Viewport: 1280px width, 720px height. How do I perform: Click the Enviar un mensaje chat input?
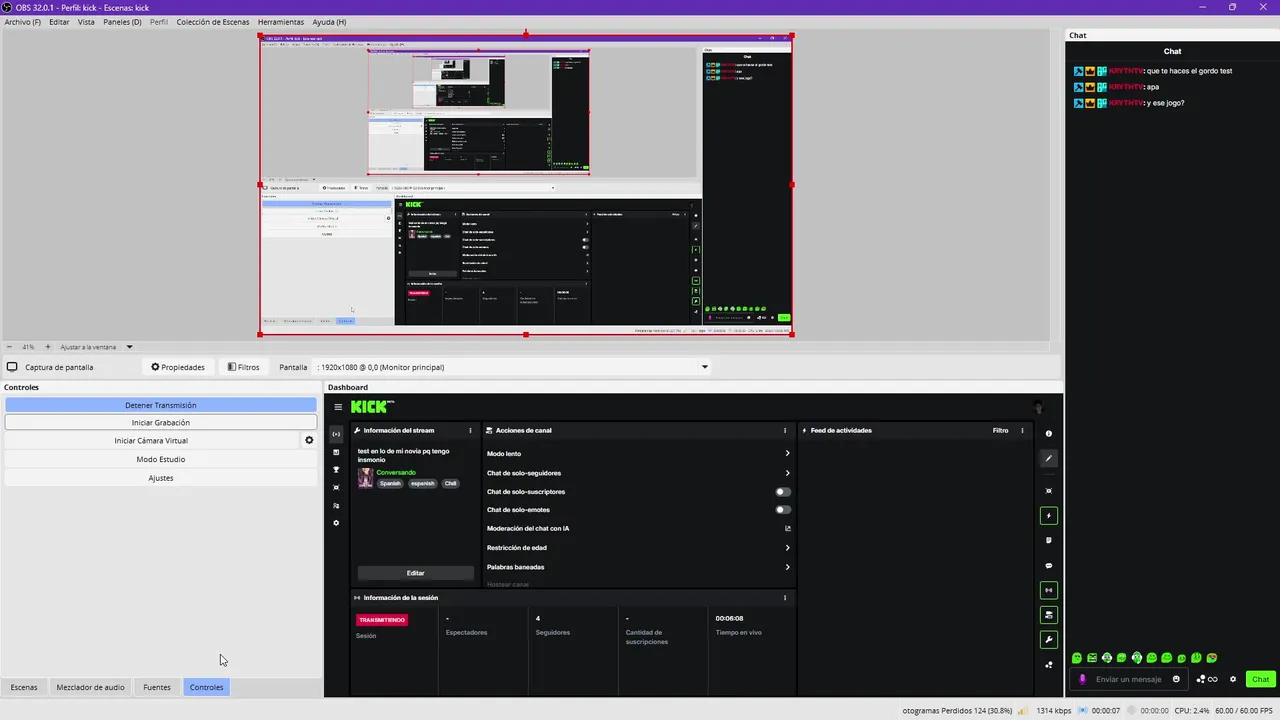[1129, 679]
